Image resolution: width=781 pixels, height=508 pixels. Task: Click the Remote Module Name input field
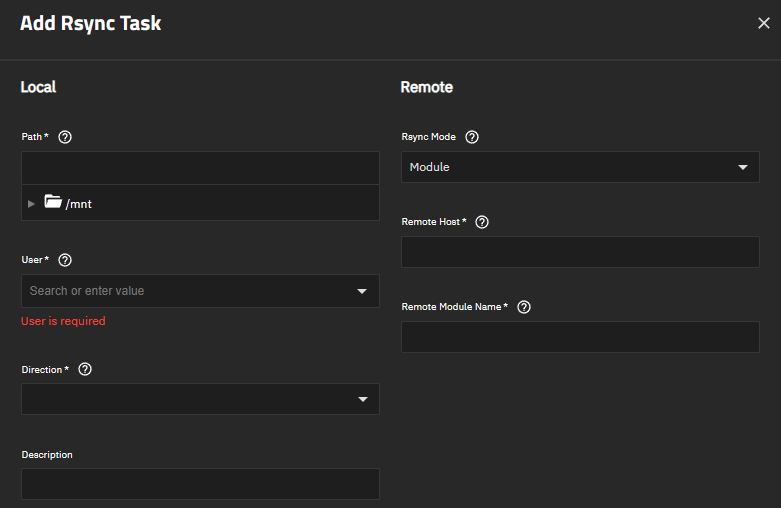click(580, 337)
